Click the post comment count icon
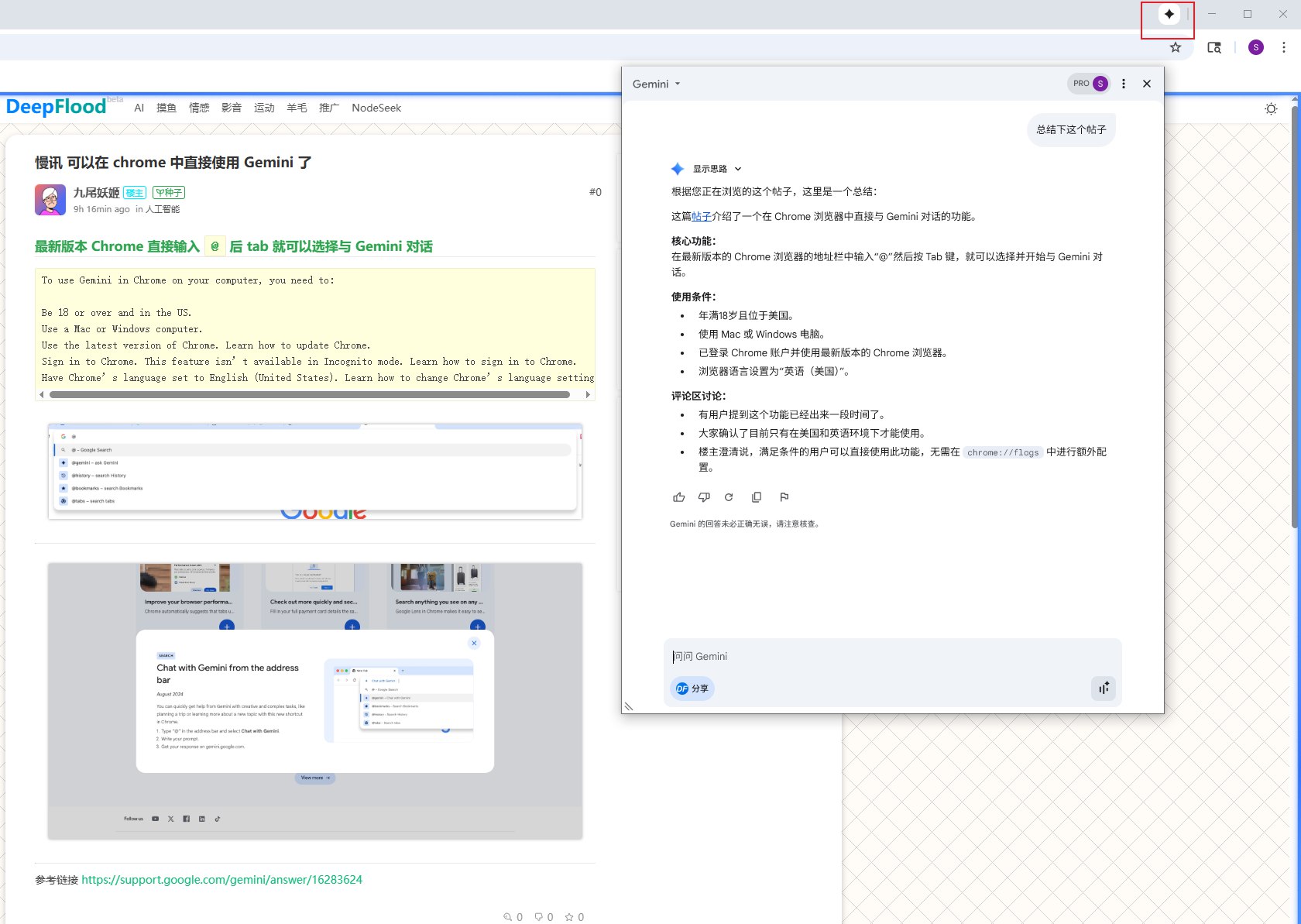Viewport: 1301px width, 924px height. click(x=539, y=917)
